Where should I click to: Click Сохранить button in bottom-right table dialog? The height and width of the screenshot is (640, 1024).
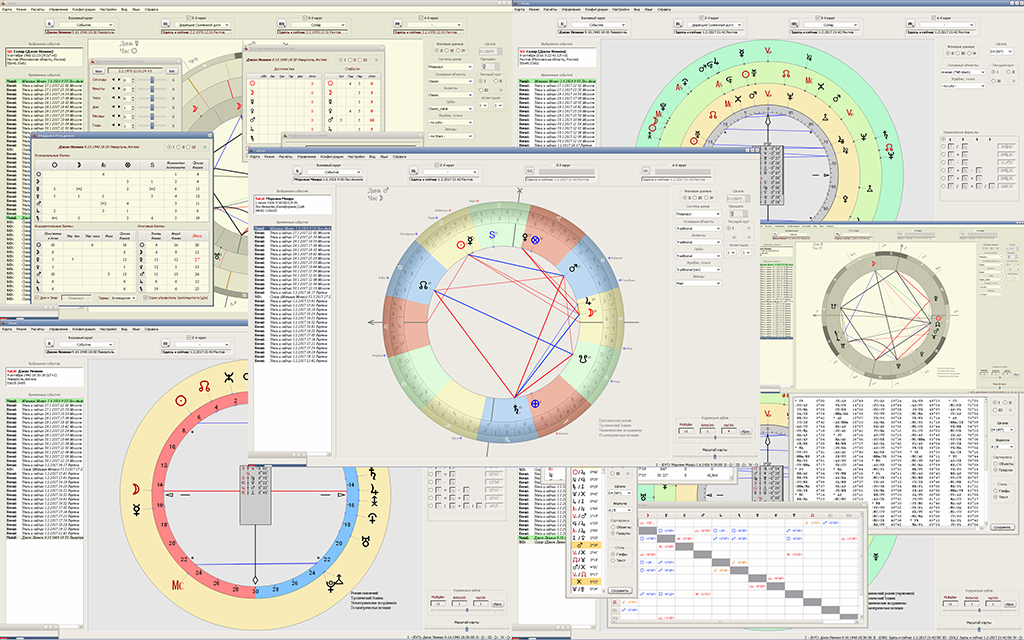point(1002,526)
